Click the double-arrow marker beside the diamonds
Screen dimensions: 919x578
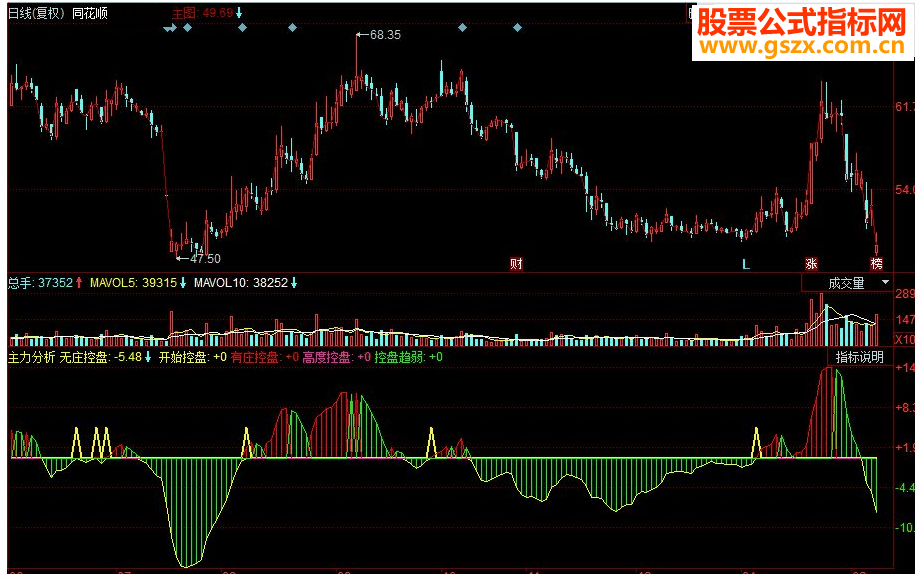[x=170, y=28]
